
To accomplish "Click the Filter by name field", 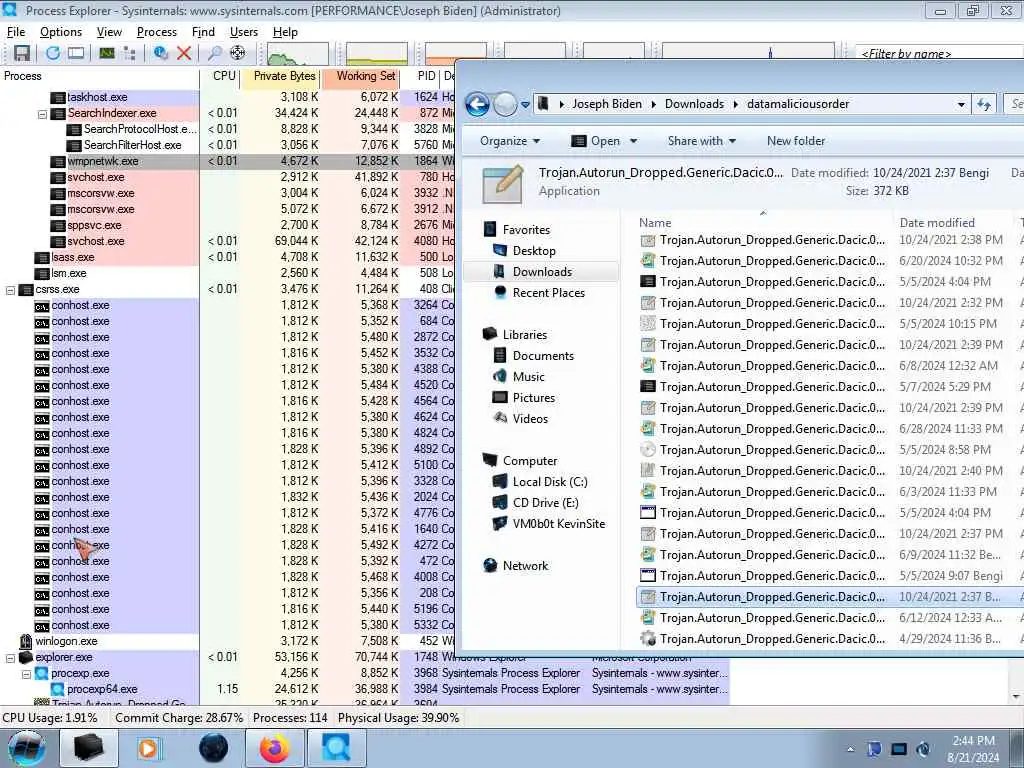I will [939, 54].
